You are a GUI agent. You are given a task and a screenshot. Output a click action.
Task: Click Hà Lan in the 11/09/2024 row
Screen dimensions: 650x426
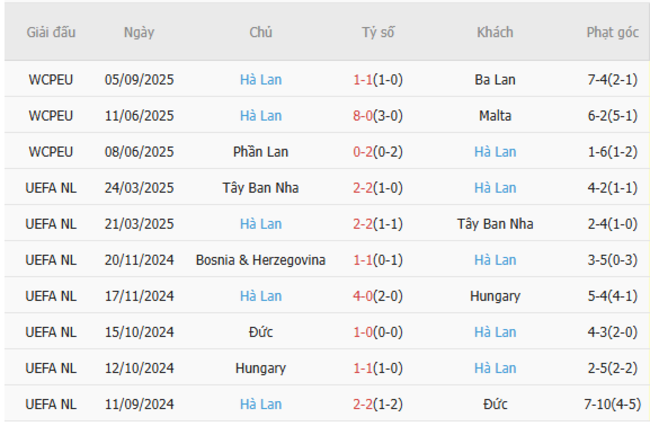261,404
